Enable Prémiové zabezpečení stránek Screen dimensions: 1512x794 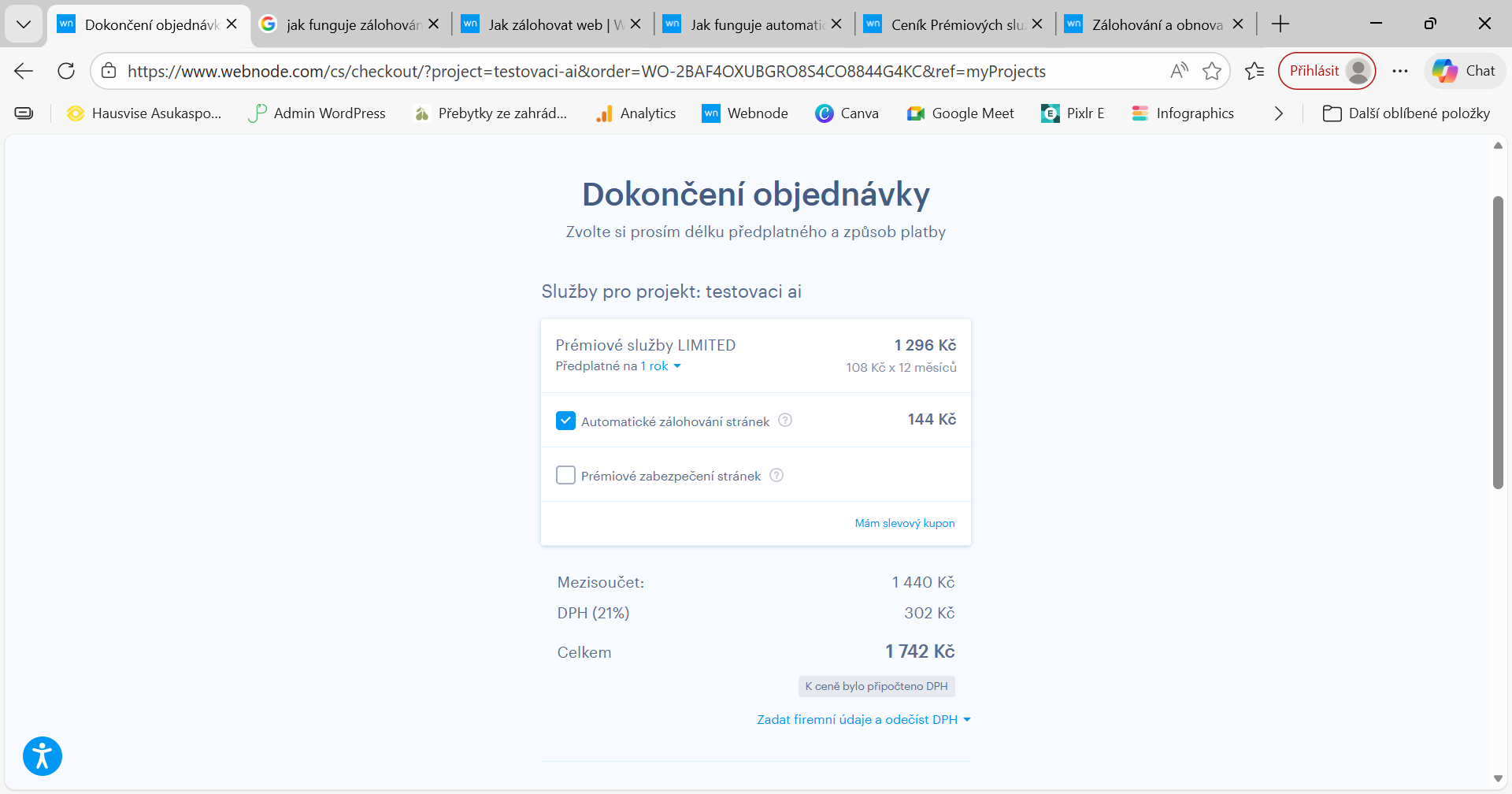point(565,474)
